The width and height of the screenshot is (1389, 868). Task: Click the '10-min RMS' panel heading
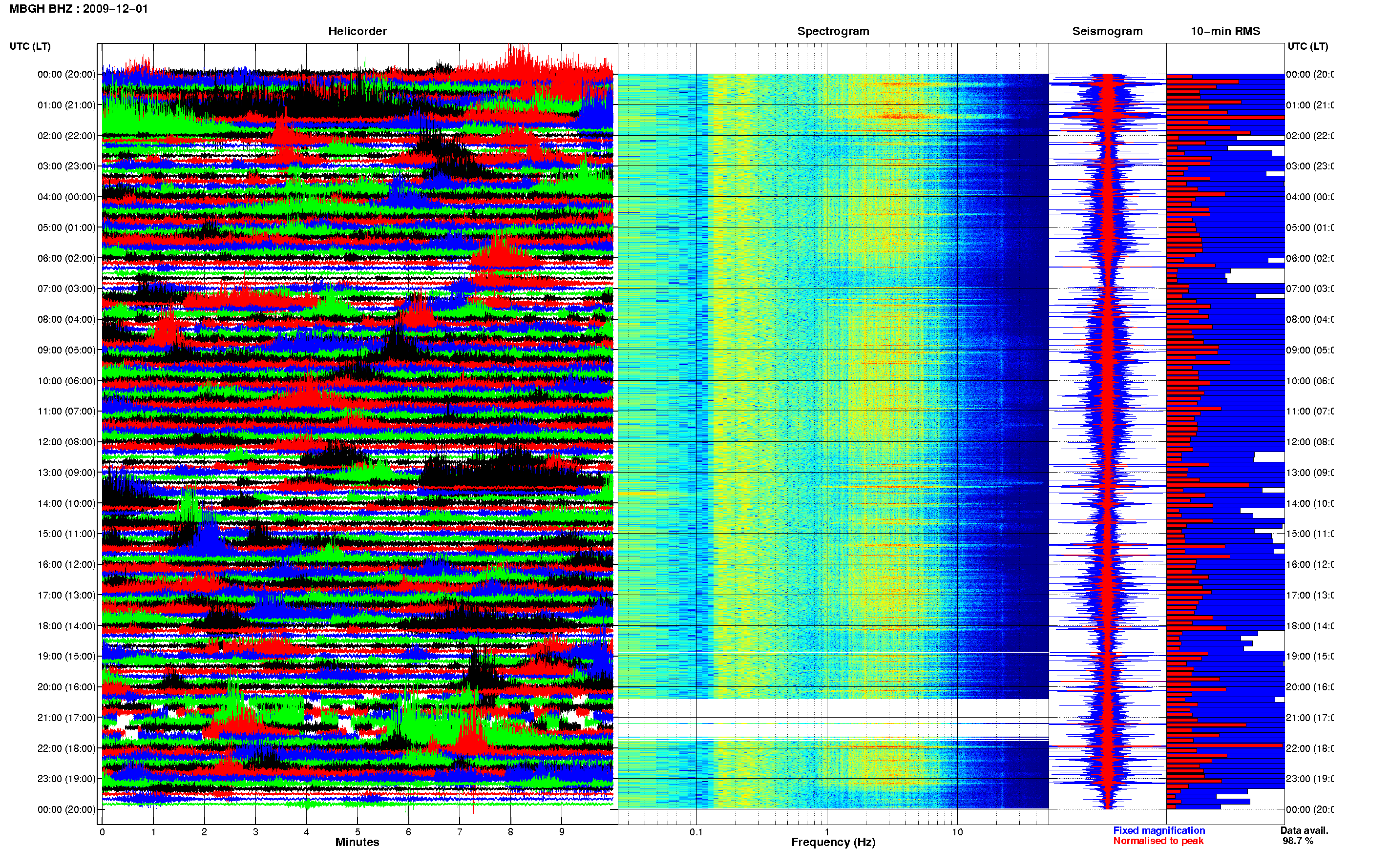pyautogui.click(x=1225, y=31)
